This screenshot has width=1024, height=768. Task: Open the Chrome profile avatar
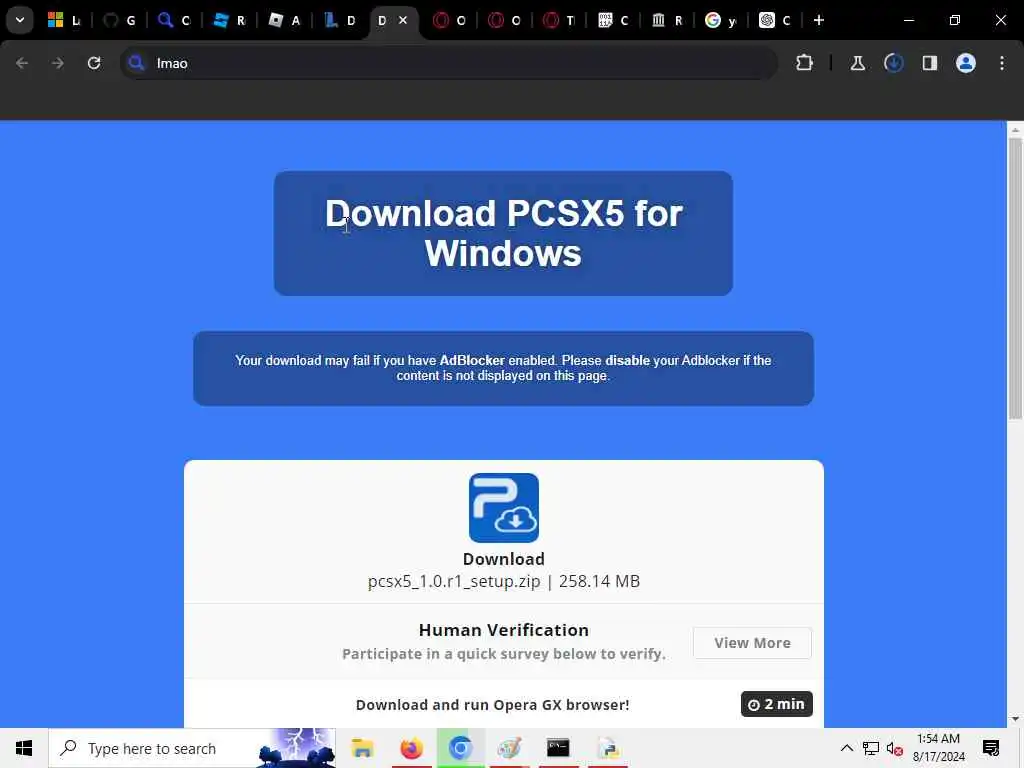[x=965, y=63]
